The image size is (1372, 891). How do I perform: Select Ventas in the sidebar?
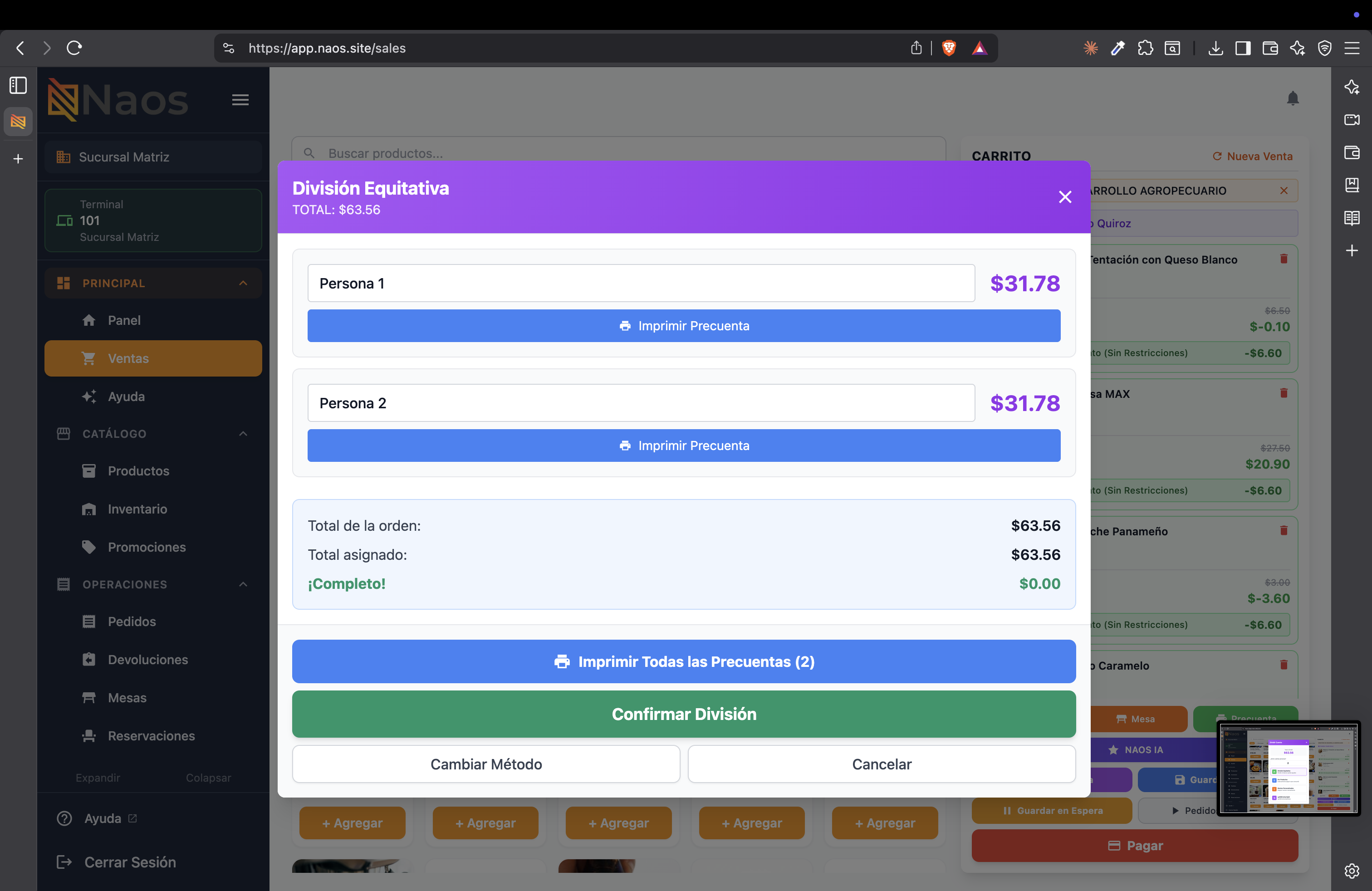coord(153,358)
